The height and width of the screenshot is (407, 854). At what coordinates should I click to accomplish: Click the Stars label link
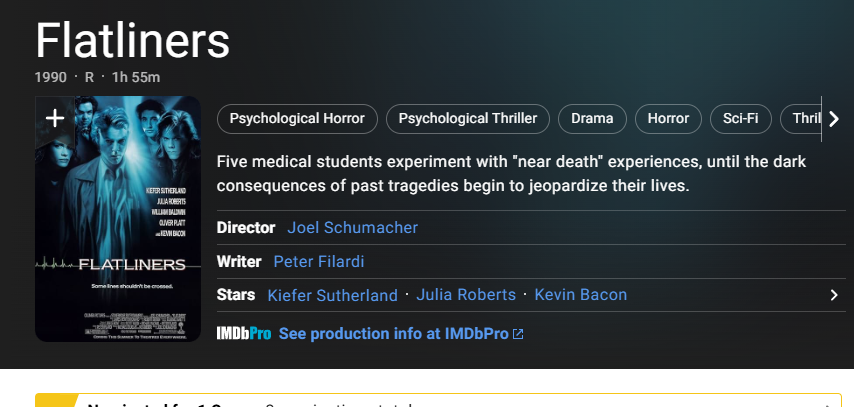[x=236, y=295]
